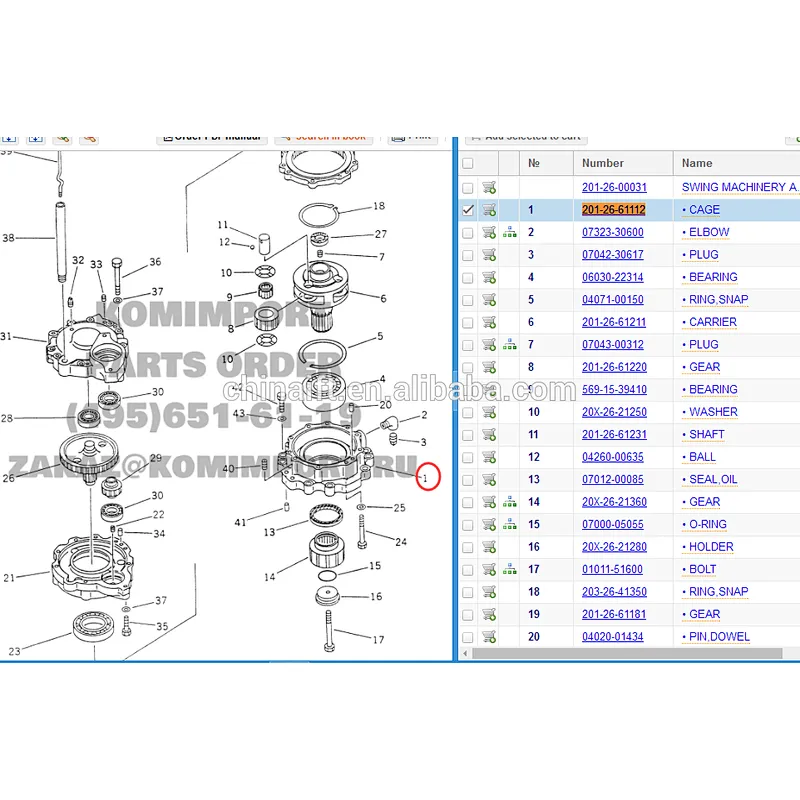Click the cart icon for part 07042-30617
Screen dimensions: 800x800
[x=489, y=255]
